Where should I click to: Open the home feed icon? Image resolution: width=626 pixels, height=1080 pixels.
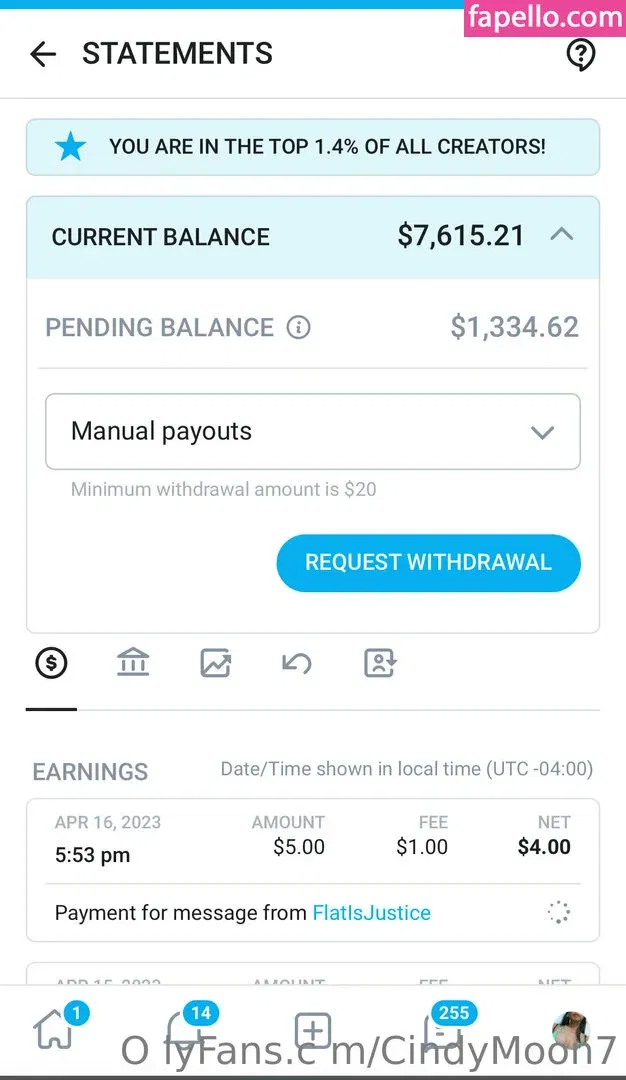tap(54, 1031)
